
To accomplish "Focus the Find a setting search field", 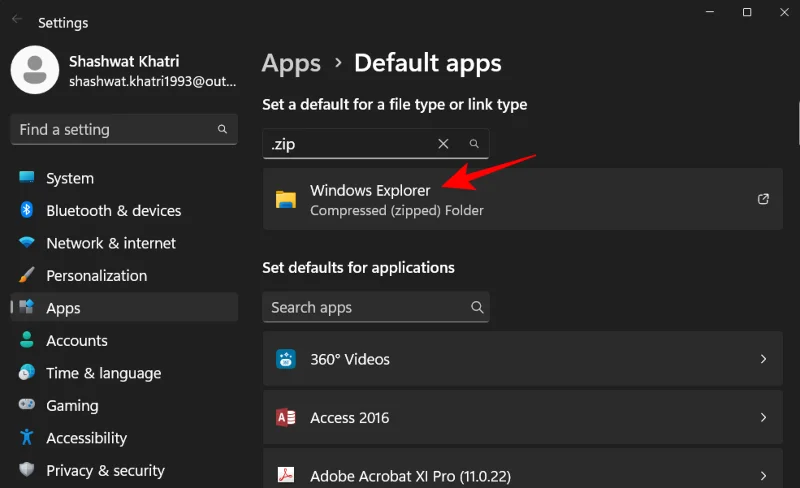I will pyautogui.click(x=124, y=129).
